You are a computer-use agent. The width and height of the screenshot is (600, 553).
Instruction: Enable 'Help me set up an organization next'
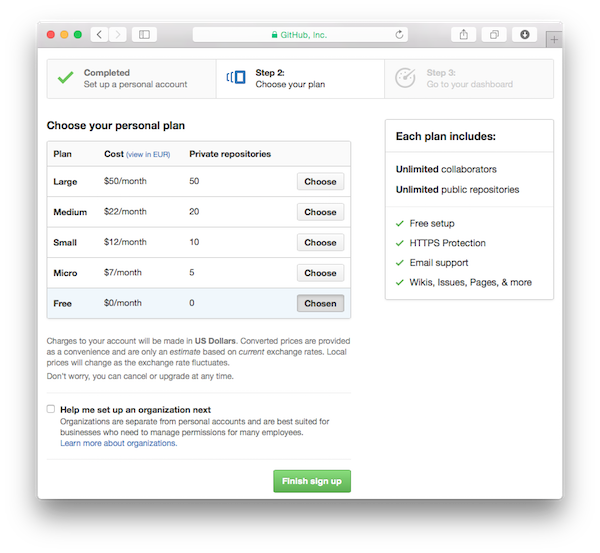click(x=51, y=409)
